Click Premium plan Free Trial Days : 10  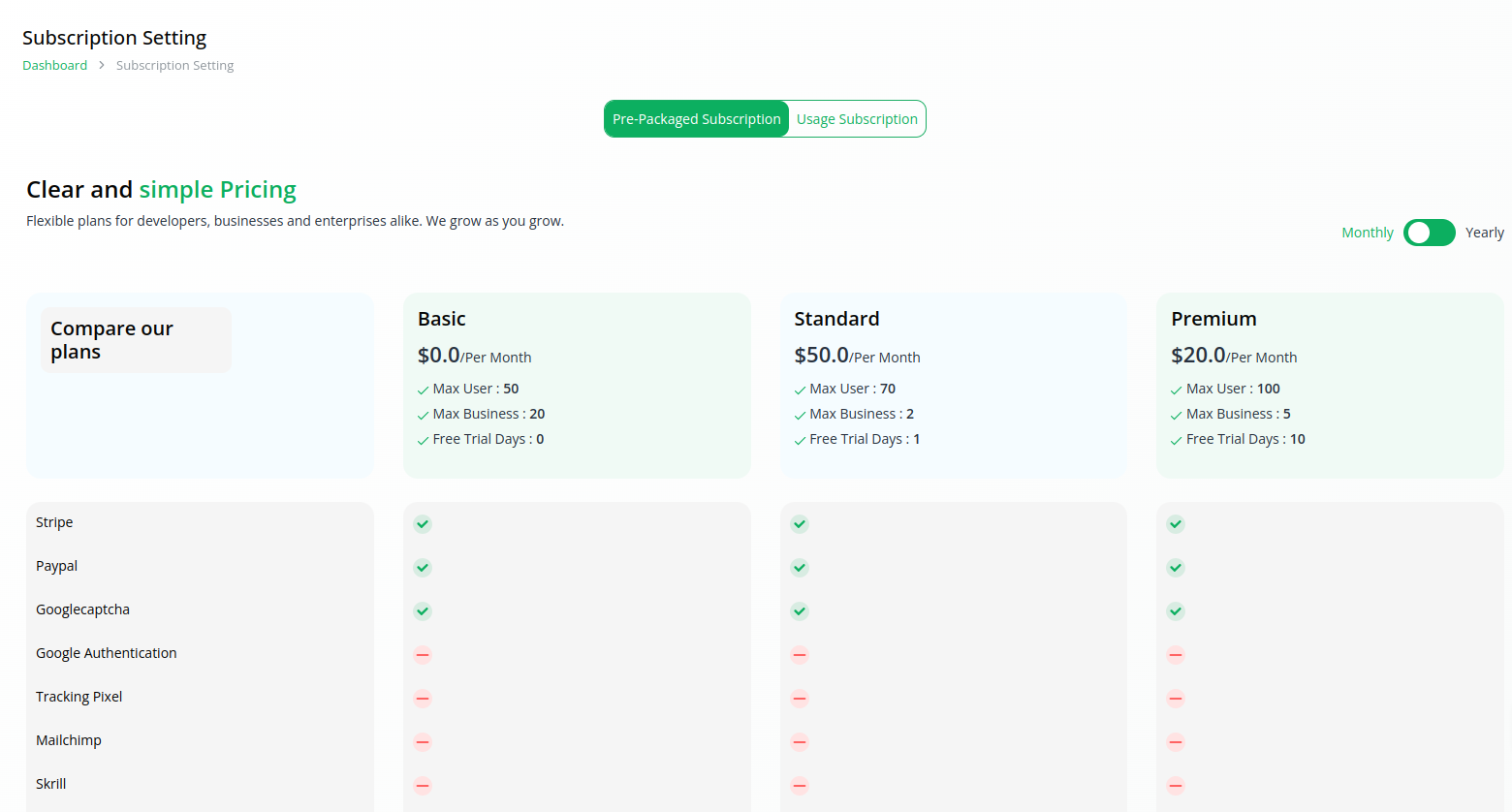pos(1238,439)
